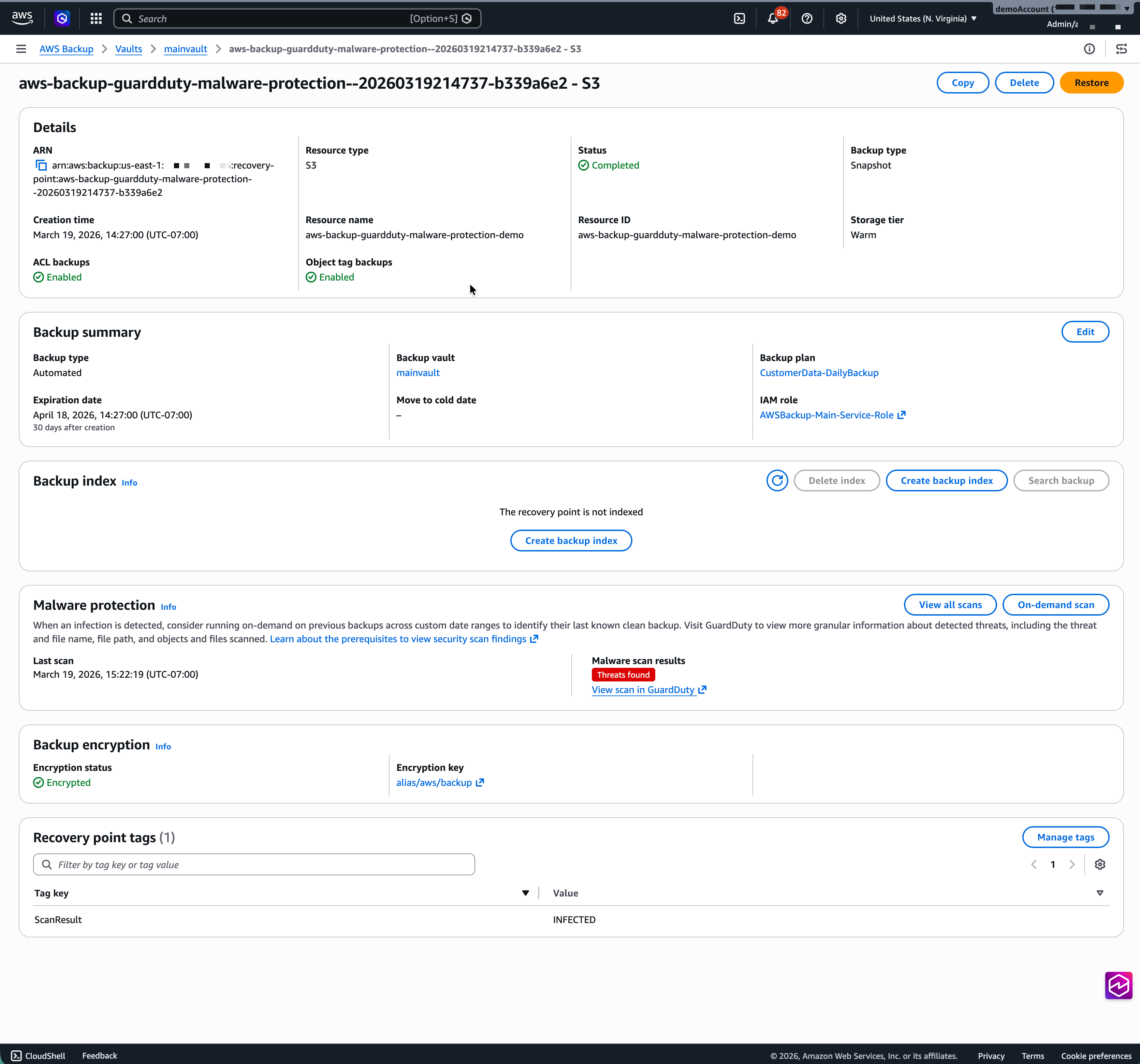Viewport: 1140px width, 1064px height.
Task: Open the Privacy footer link
Action: 991,1056
